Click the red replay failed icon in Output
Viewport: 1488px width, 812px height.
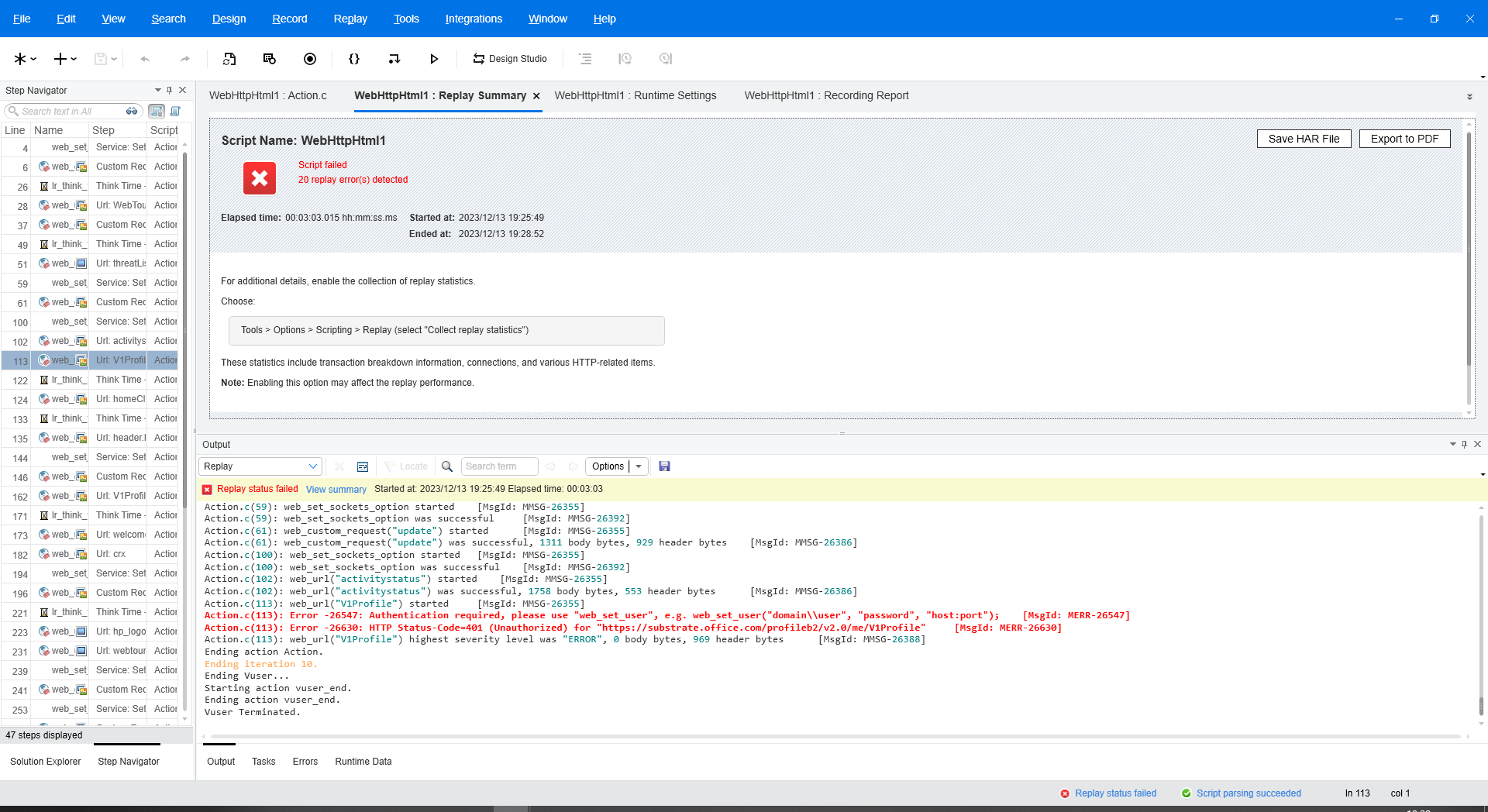[x=207, y=490]
